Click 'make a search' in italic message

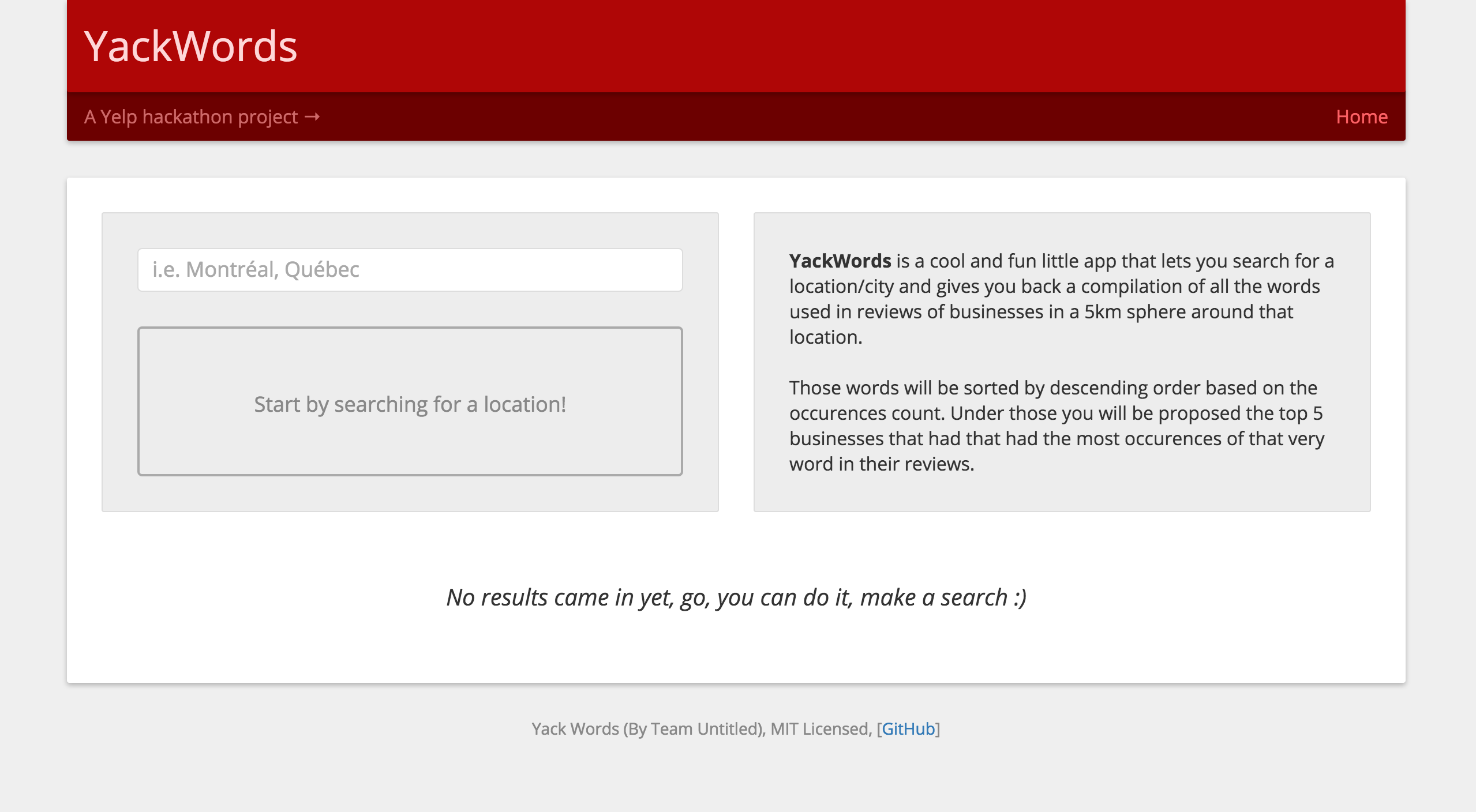tap(934, 597)
